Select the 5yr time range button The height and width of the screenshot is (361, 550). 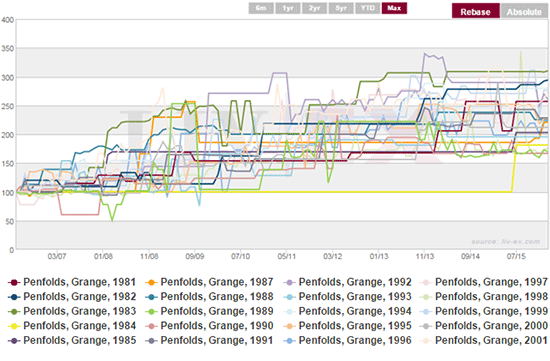coord(341,8)
